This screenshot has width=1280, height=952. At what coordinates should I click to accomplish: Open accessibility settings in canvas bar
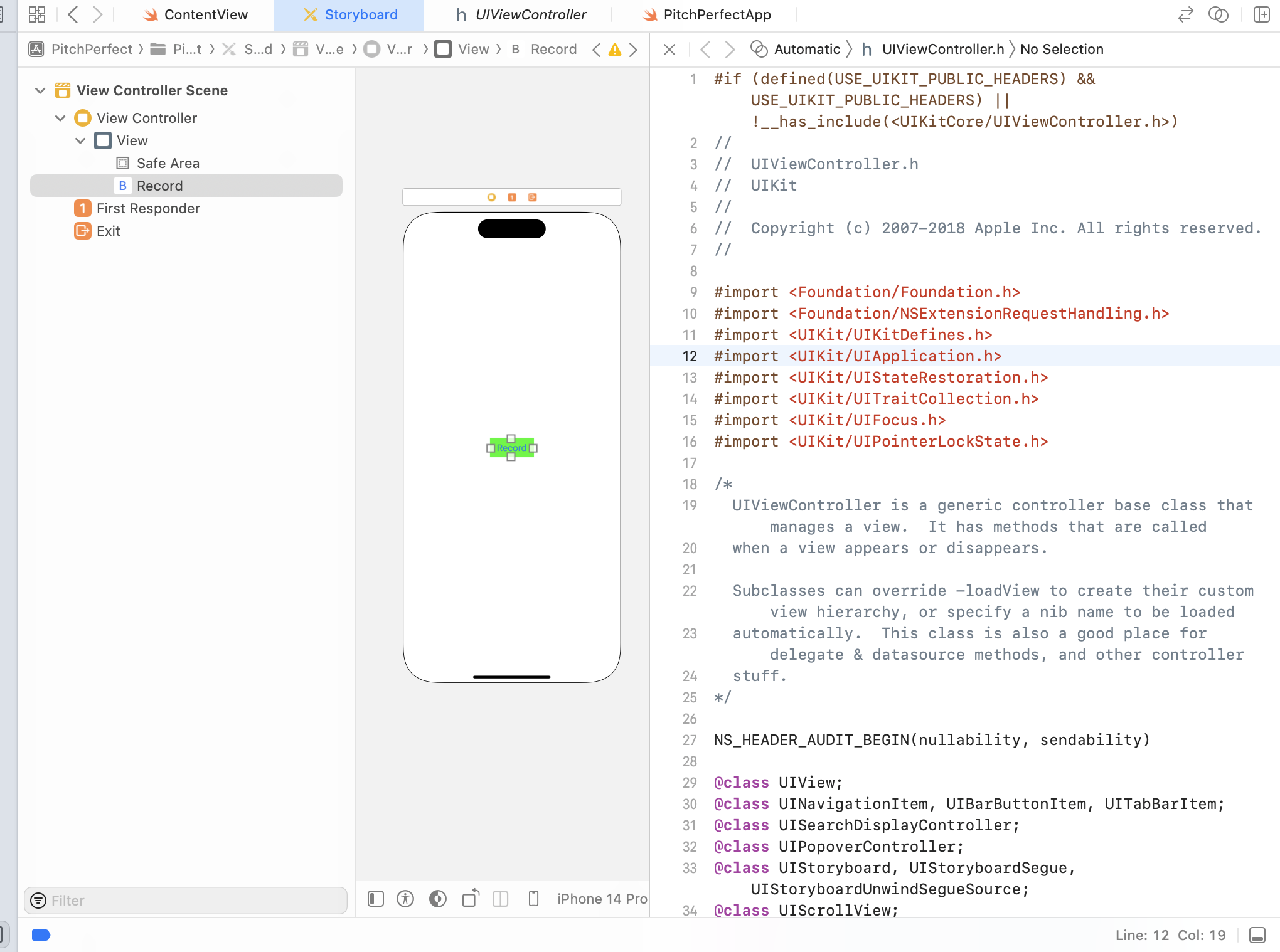[x=405, y=899]
